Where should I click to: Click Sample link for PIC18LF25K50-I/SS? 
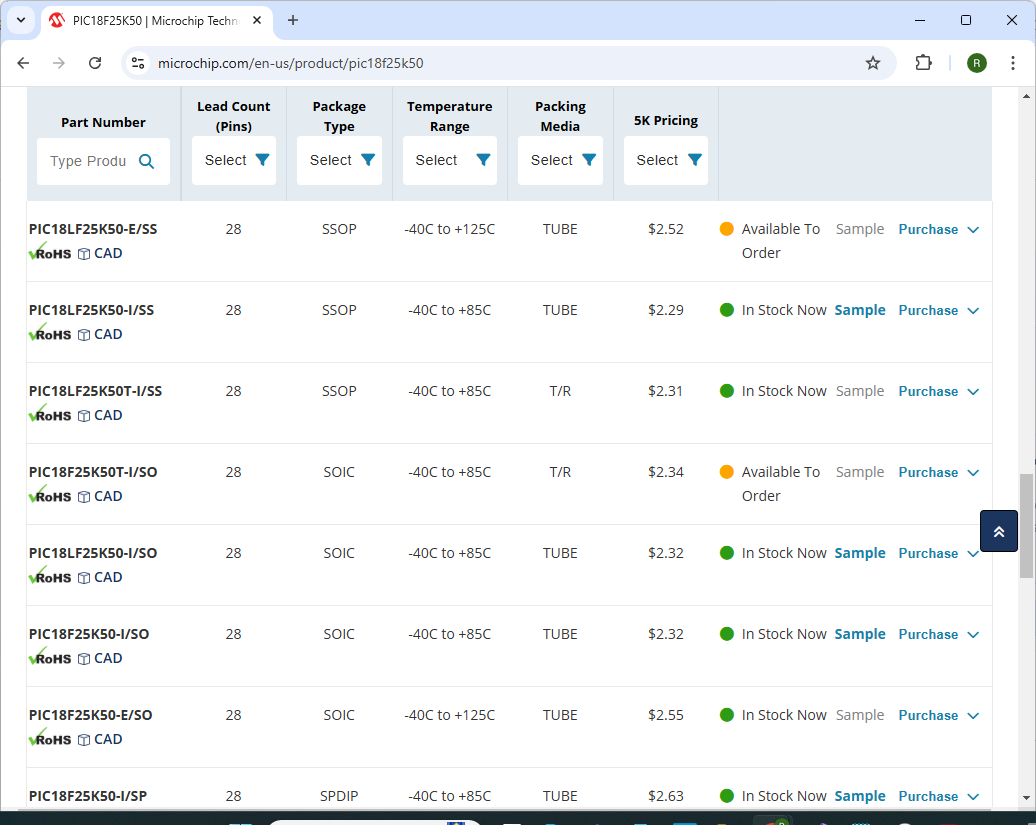859,311
